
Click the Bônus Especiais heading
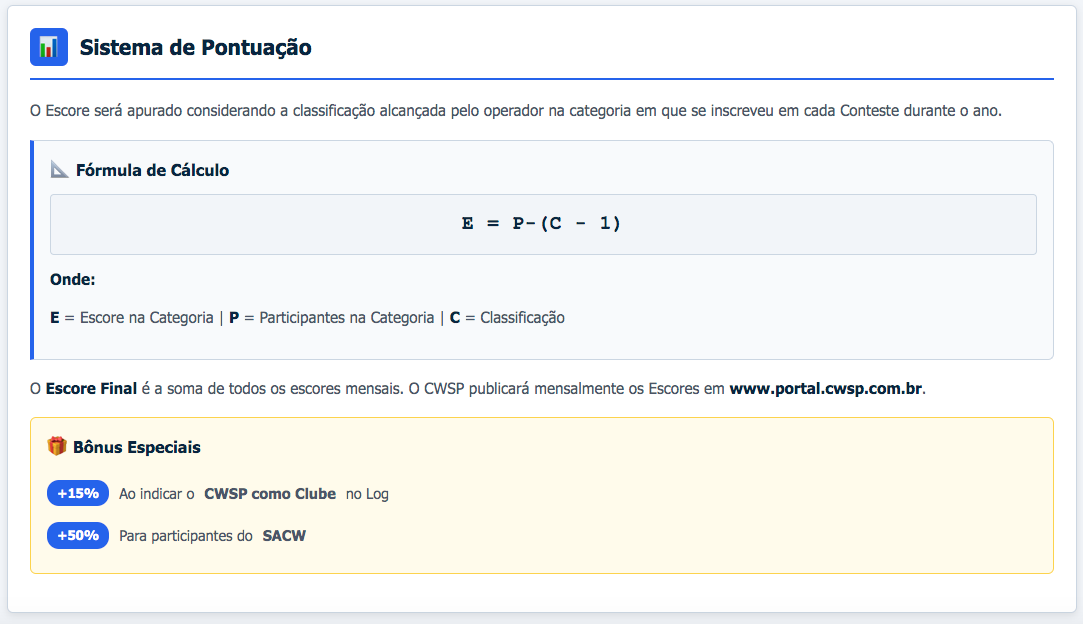pos(136,447)
